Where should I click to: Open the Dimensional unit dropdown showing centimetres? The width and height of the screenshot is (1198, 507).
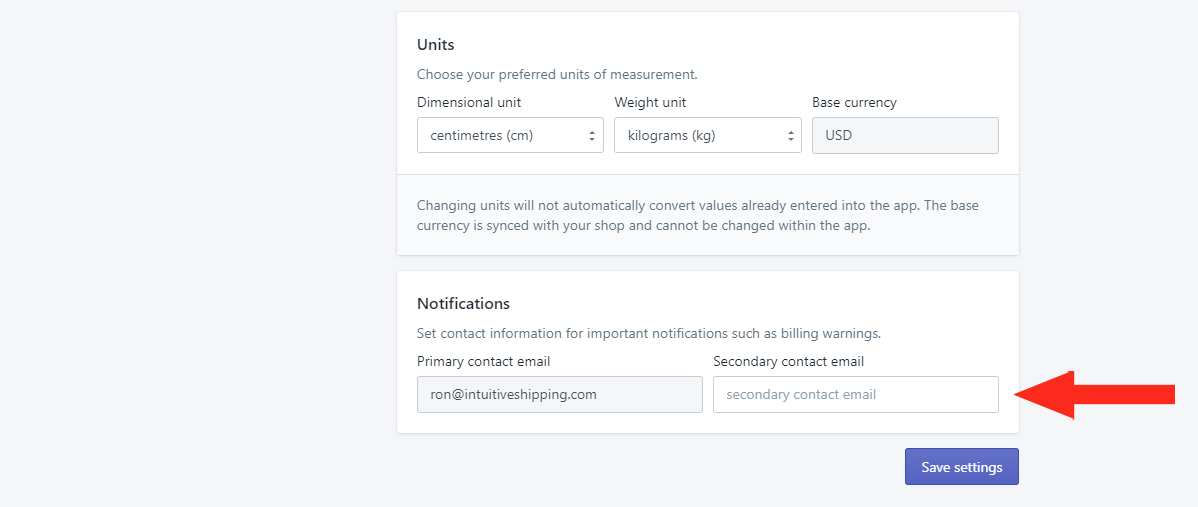coord(510,135)
